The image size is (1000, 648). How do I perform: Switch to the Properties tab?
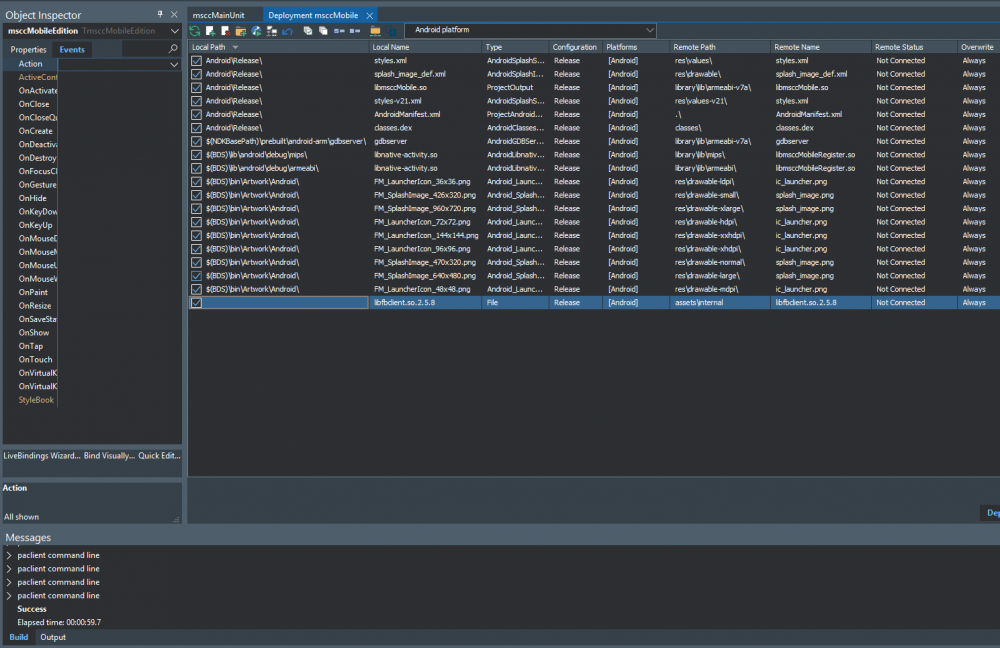(x=29, y=50)
